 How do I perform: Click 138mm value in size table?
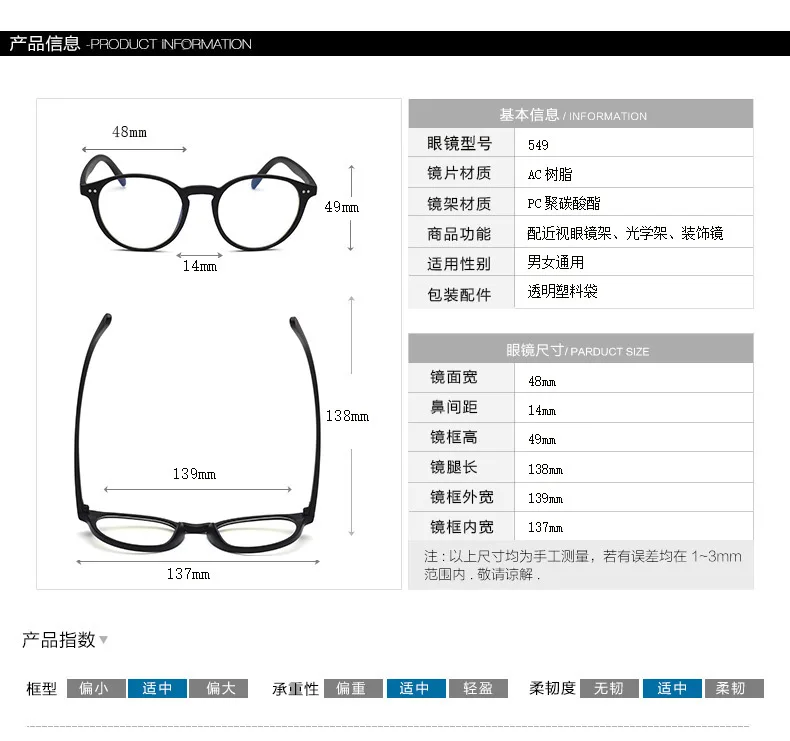coord(545,469)
